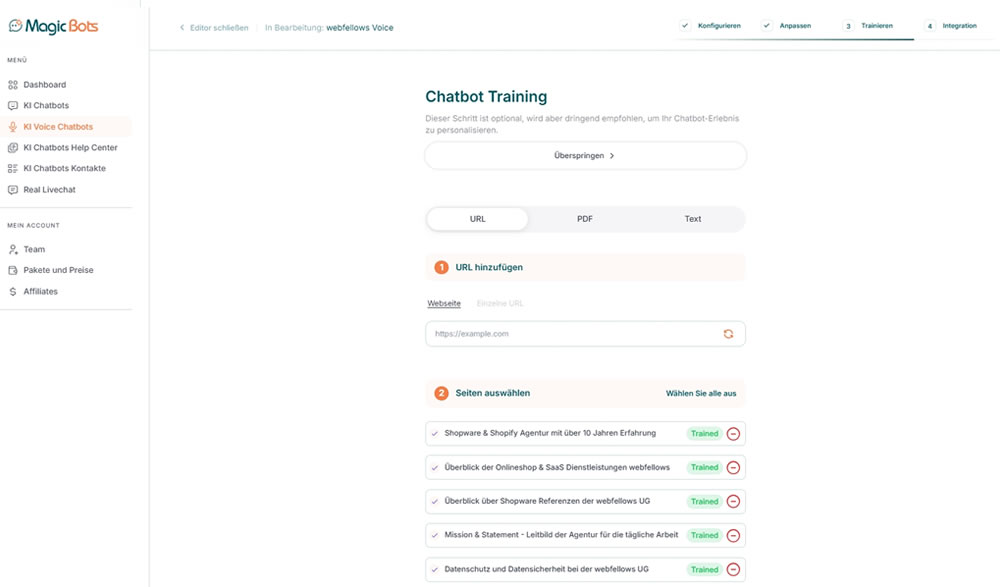
Task: Toggle checkbox for Mission & Statement page
Action: pos(435,535)
